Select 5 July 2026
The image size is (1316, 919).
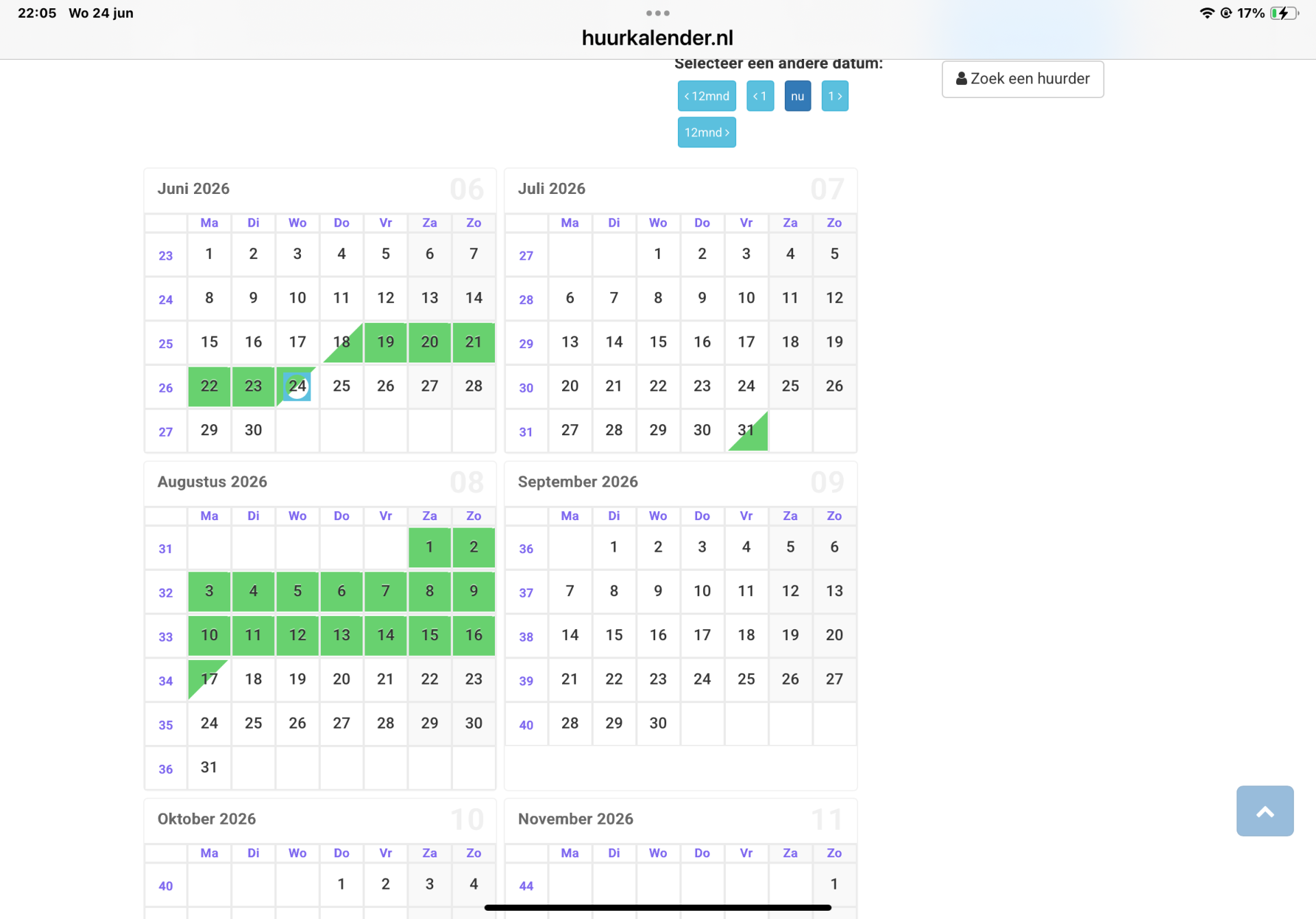834,254
